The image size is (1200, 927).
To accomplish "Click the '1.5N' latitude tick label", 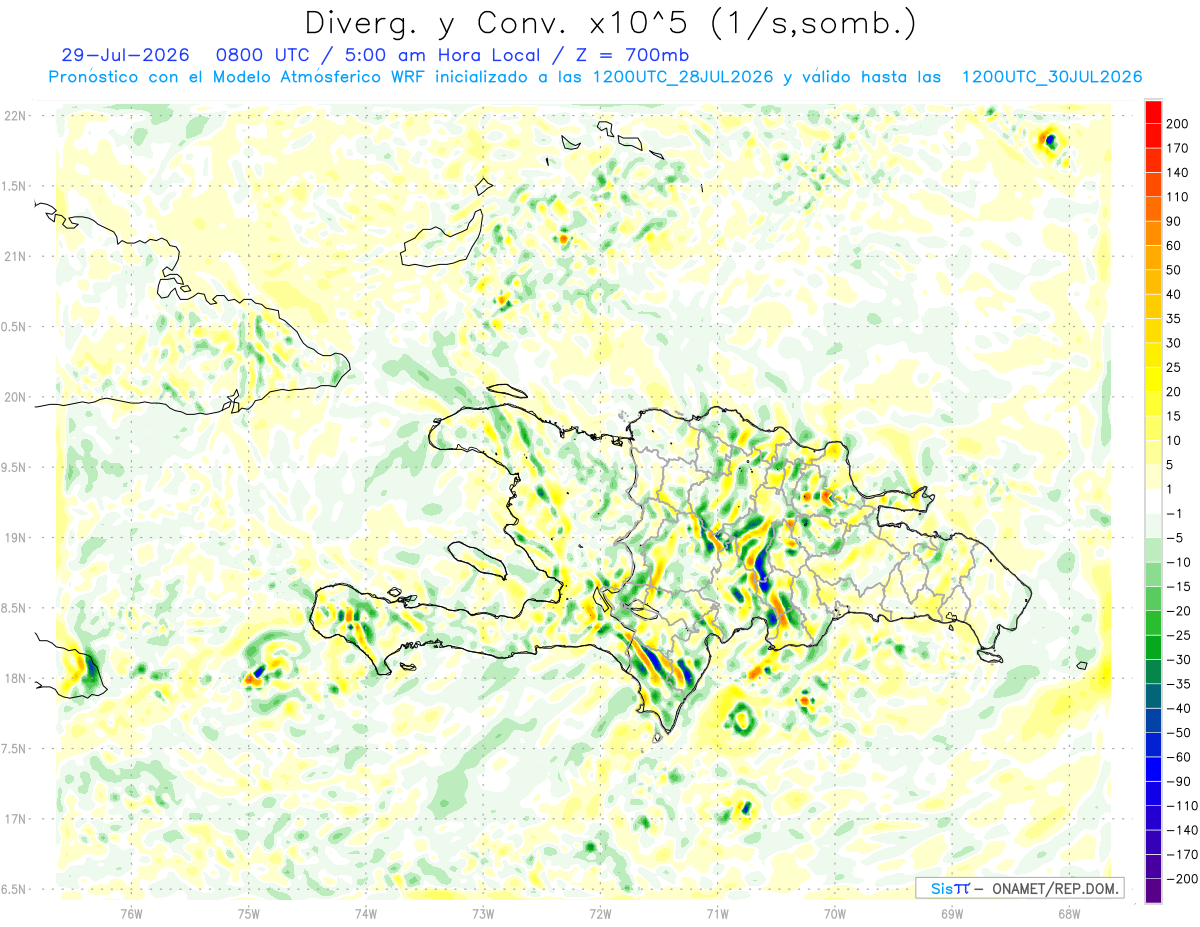I will click(x=15, y=186).
